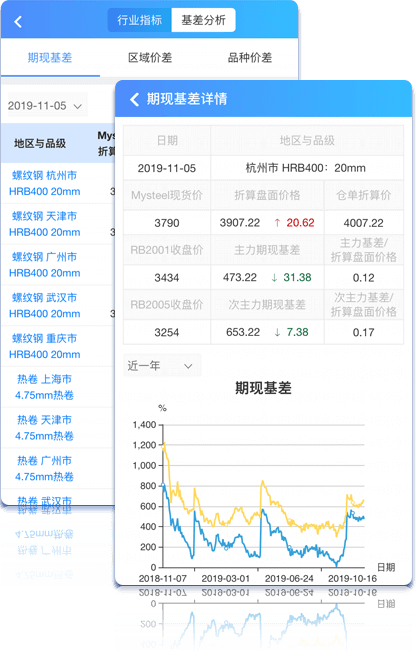
Task: Click the 地区与品级 column header in list
Action: coord(40,143)
